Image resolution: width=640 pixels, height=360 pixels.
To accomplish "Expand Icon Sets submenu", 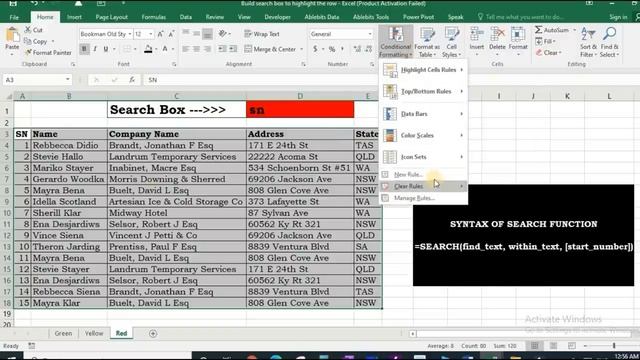I will coord(423,157).
